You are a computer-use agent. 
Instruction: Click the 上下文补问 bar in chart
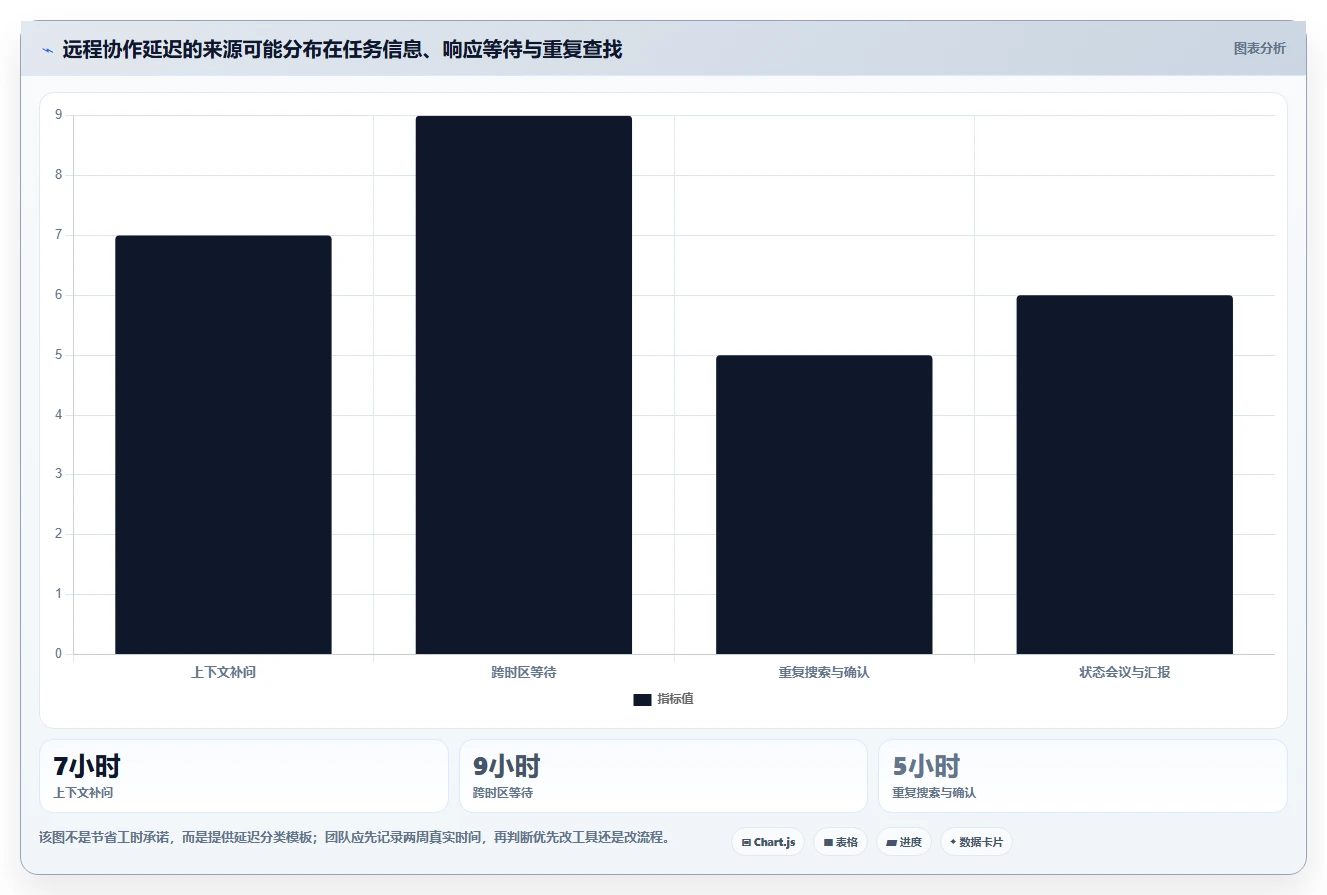coord(223,445)
